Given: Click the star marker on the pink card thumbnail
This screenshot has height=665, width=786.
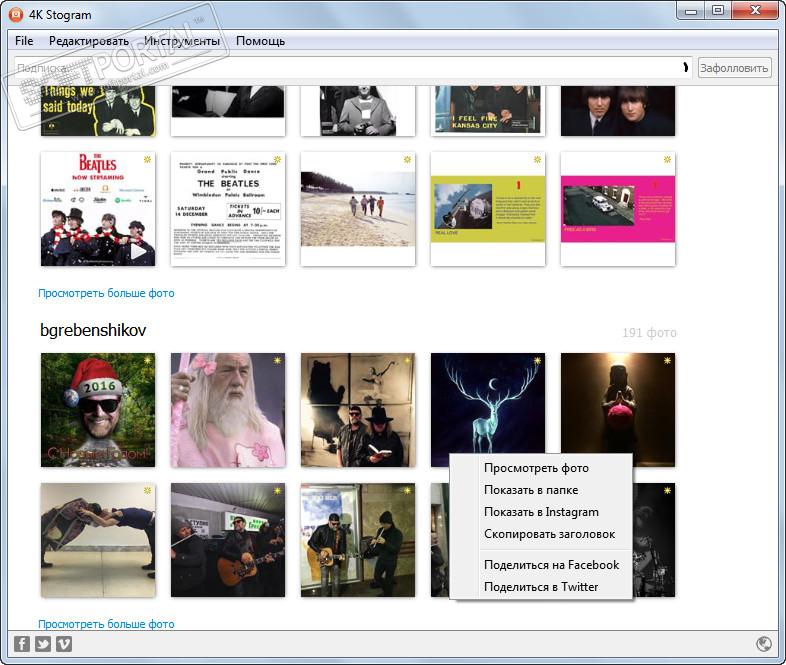Looking at the screenshot, I should tap(667, 159).
